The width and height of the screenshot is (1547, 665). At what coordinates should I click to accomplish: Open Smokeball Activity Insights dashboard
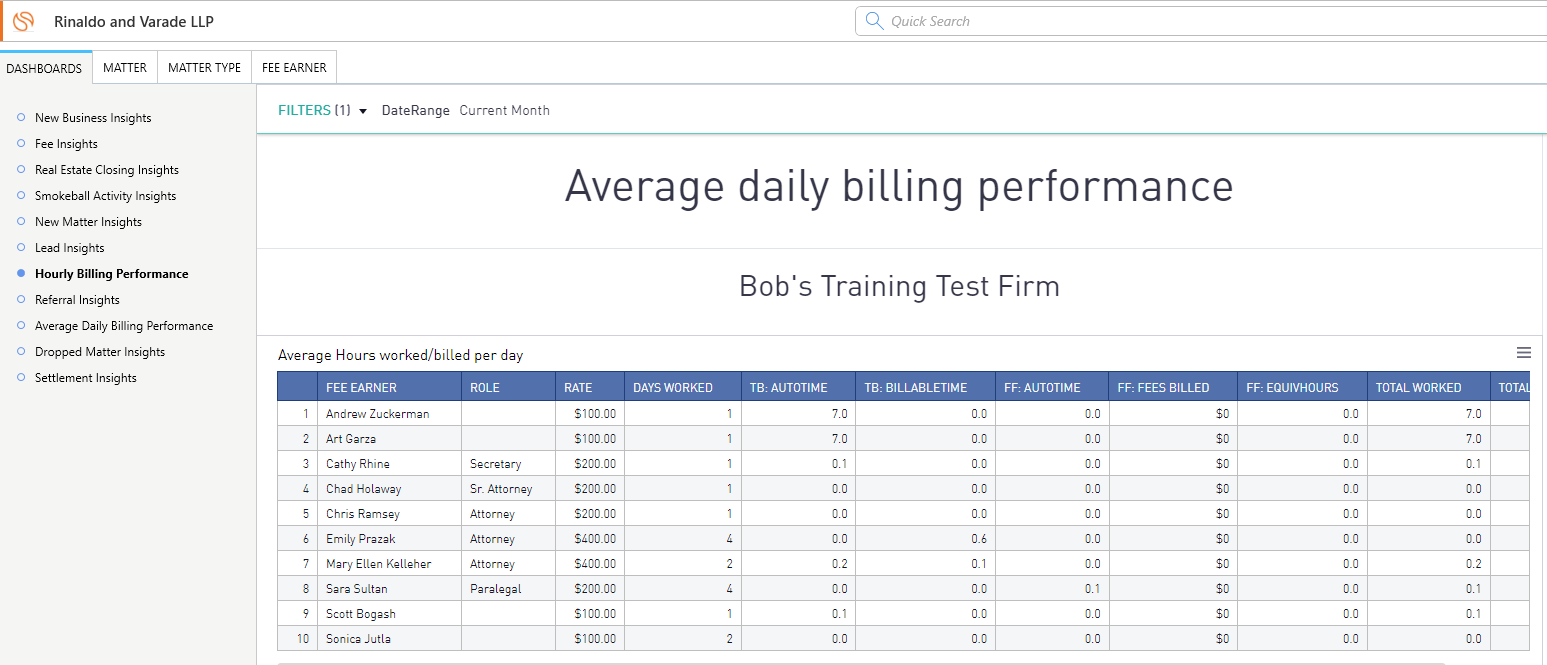pos(105,196)
